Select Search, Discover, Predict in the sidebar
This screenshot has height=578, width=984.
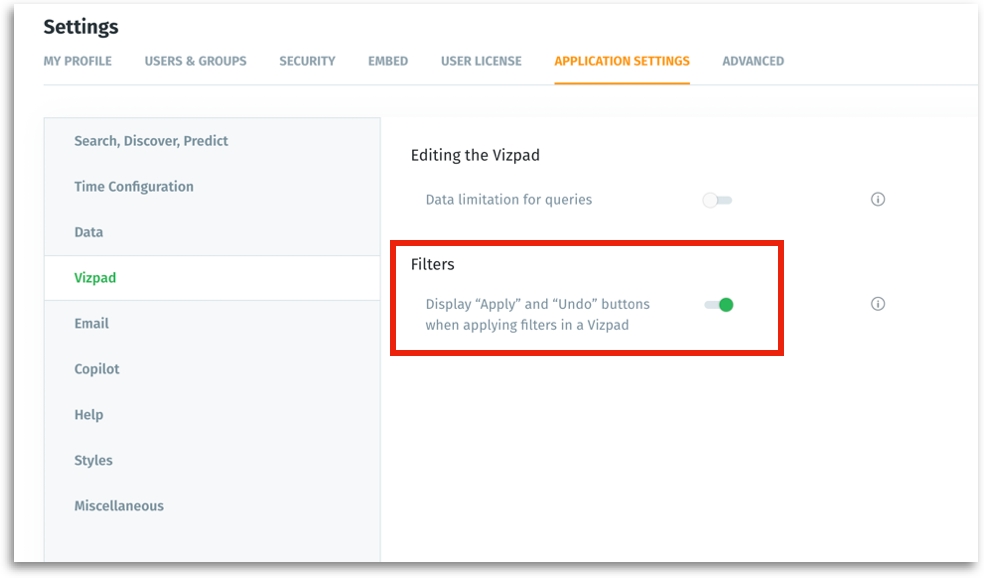151,141
